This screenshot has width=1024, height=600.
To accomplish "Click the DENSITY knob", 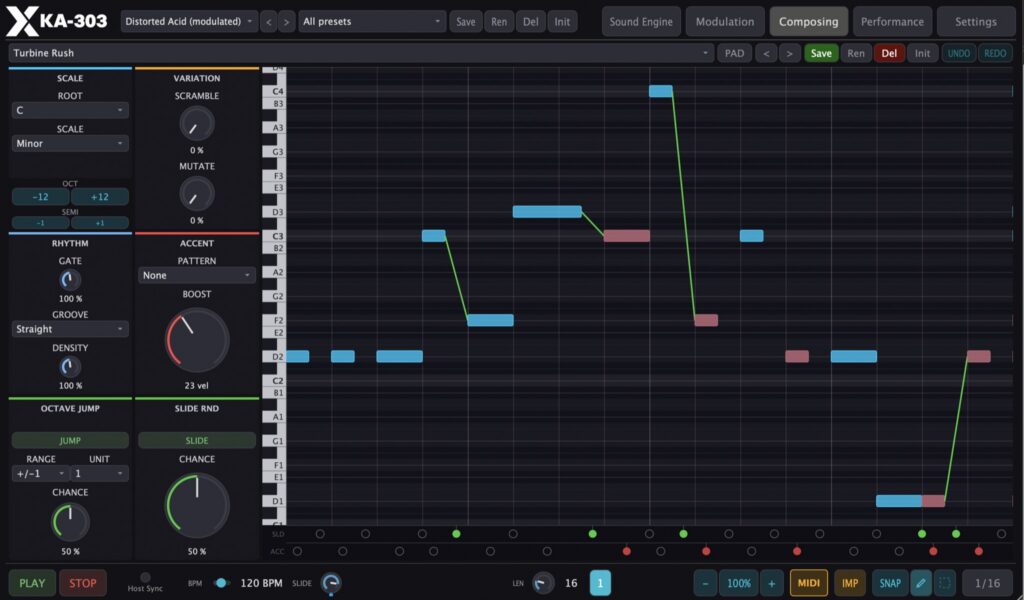I will [70, 366].
